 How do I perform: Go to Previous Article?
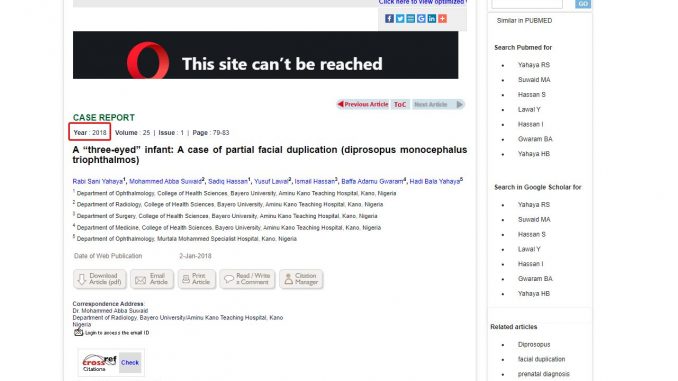pyautogui.click(x=363, y=104)
